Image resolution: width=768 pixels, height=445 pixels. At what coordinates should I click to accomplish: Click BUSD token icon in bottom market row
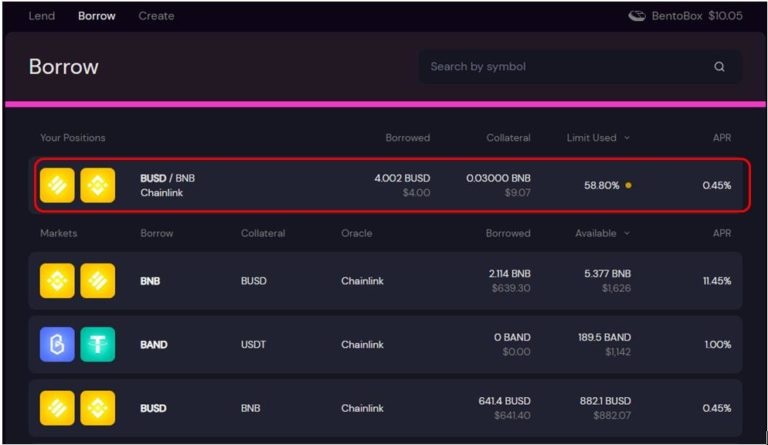pos(57,408)
